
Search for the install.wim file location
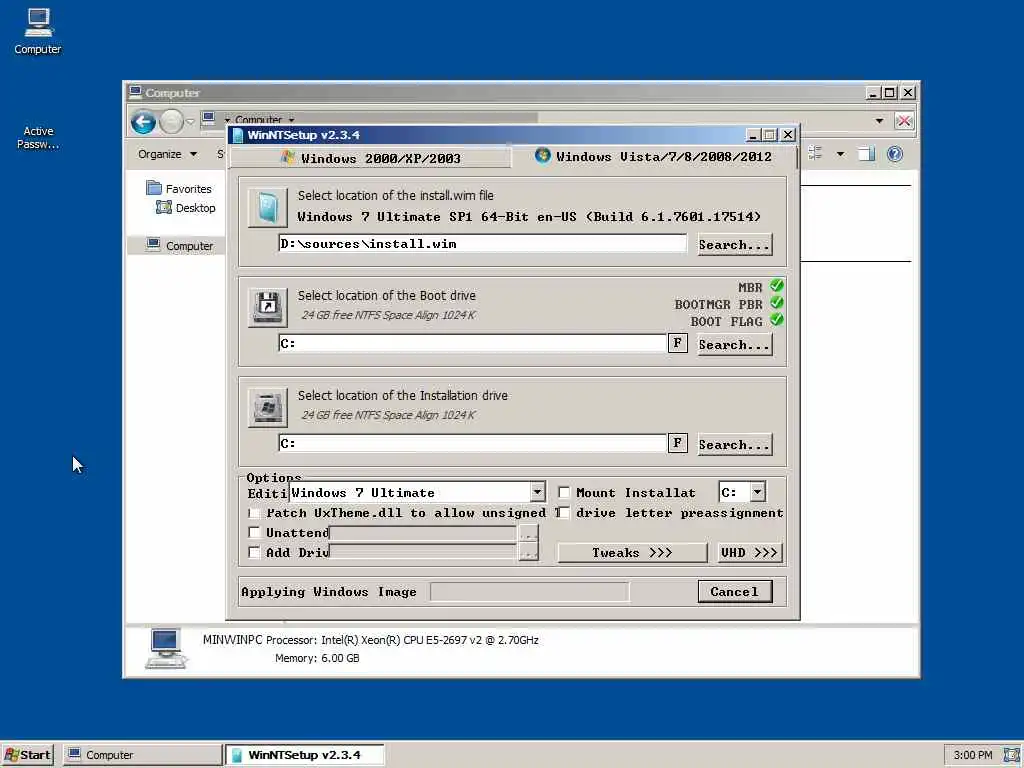(x=735, y=245)
